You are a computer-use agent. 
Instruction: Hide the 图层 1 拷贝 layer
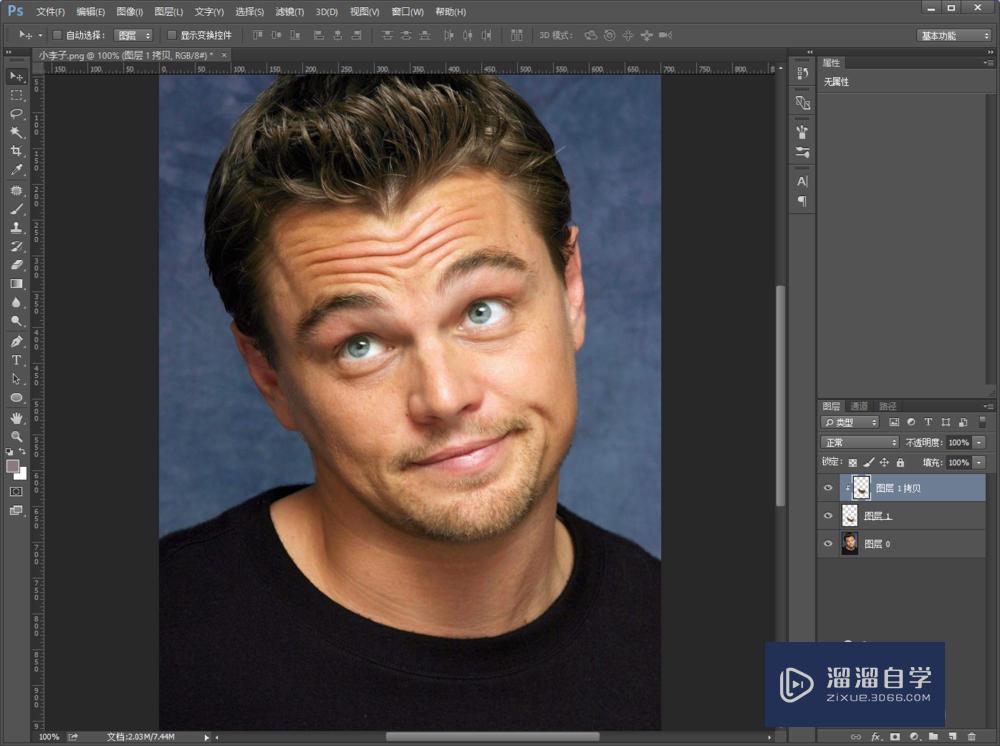pos(827,488)
